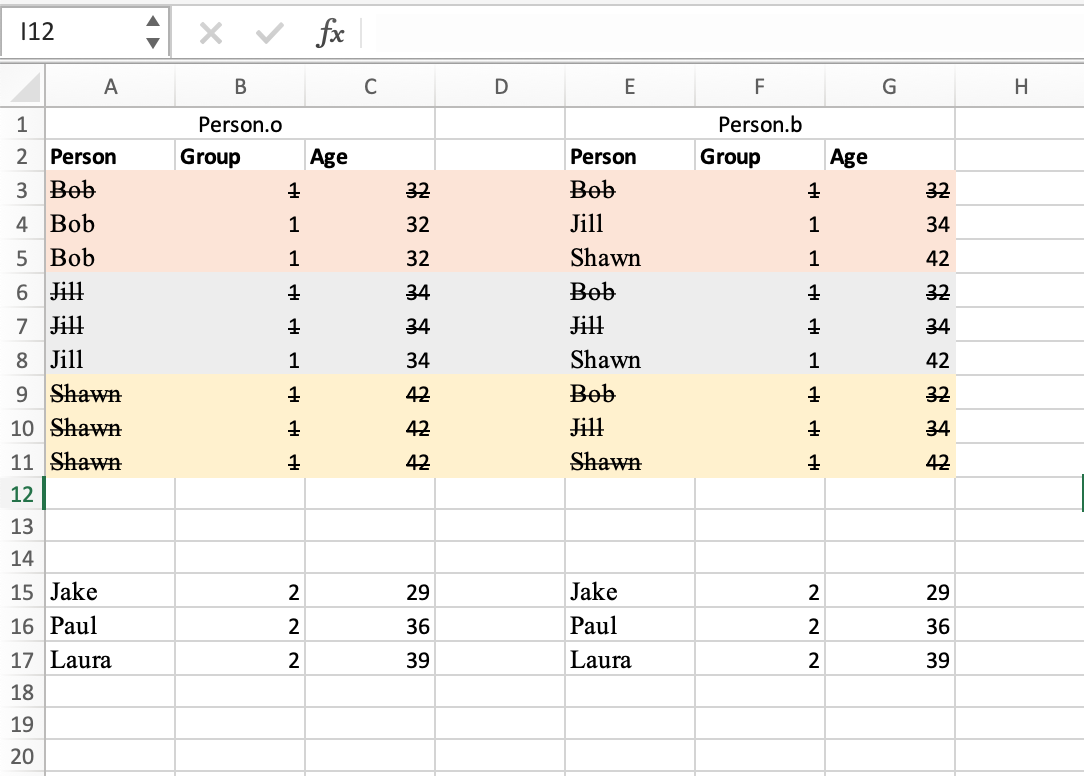Select row 20 header
This screenshot has height=776, width=1084.
(22, 756)
